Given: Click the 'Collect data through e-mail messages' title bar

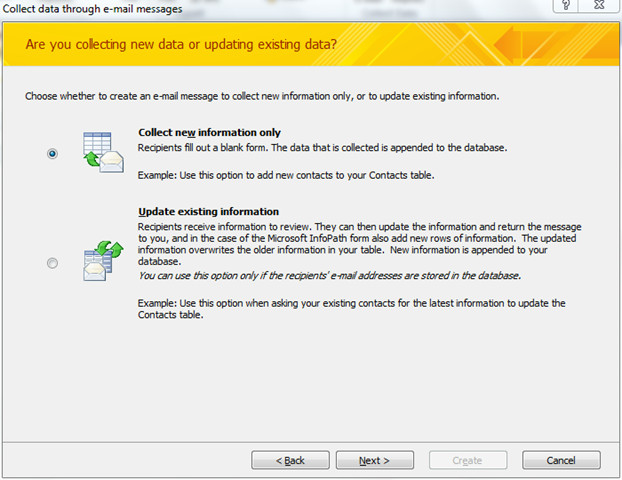Looking at the screenshot, I should point(95,9).
